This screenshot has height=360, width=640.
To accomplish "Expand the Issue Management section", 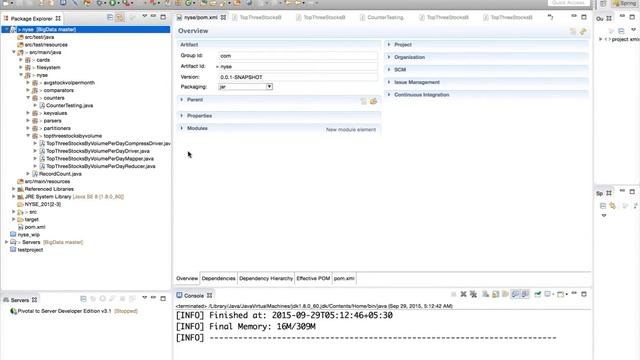I will tap(389, 82).
